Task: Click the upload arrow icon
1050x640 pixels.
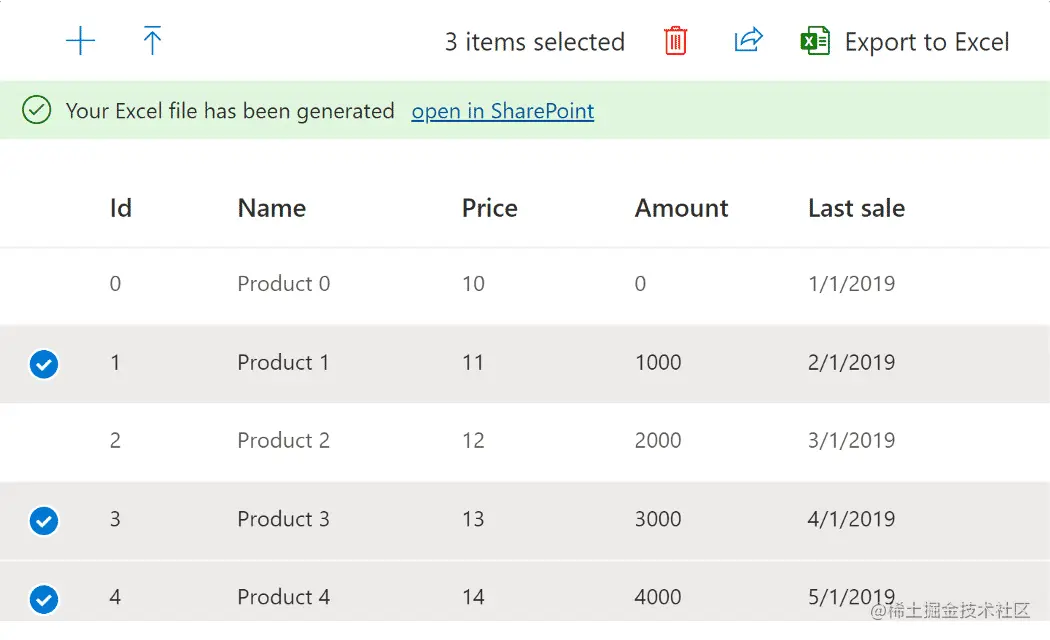Action: click(152, 41)
